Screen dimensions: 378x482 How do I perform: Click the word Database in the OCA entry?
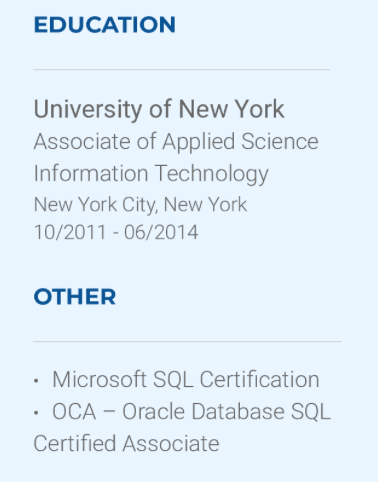(x=238, y=412)
